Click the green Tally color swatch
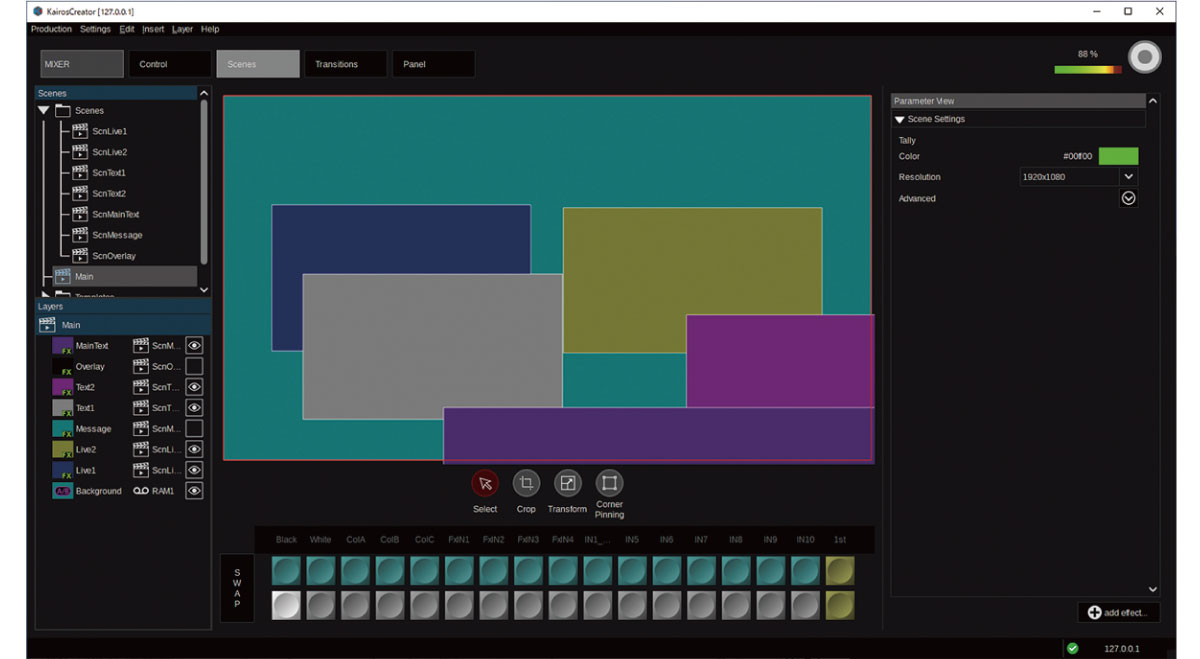The height and width of the screenshot is (659, 1200). 1118,156
